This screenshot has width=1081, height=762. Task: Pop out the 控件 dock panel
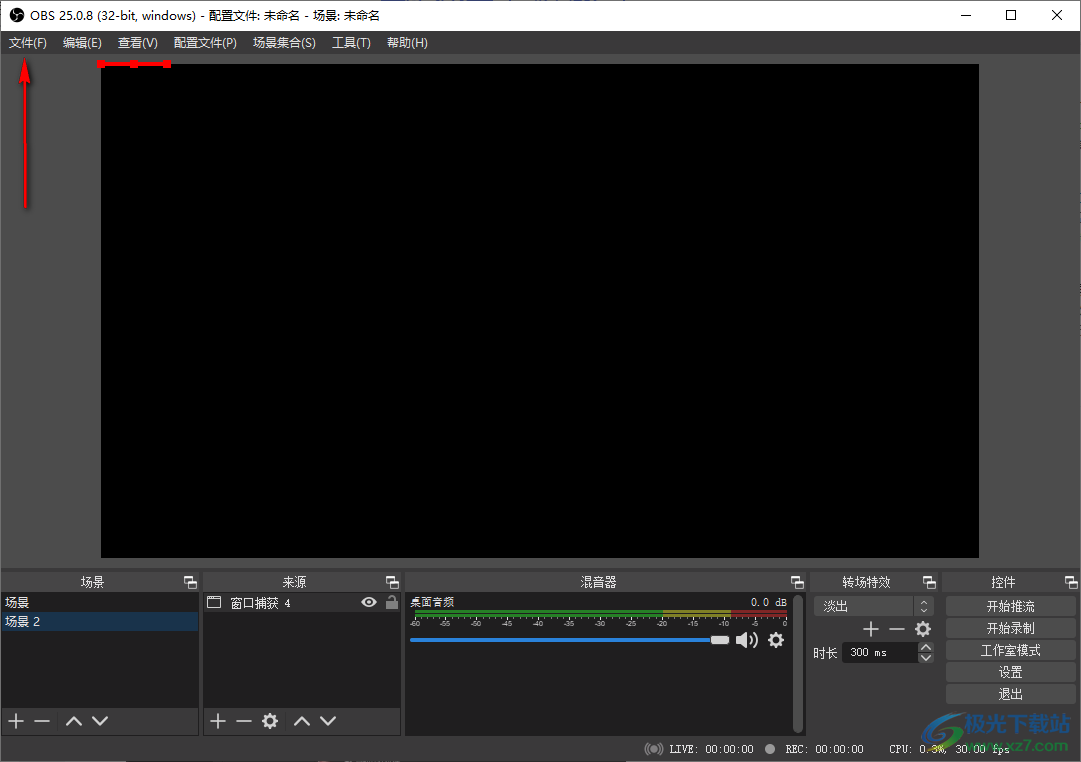coord(1071,583)
